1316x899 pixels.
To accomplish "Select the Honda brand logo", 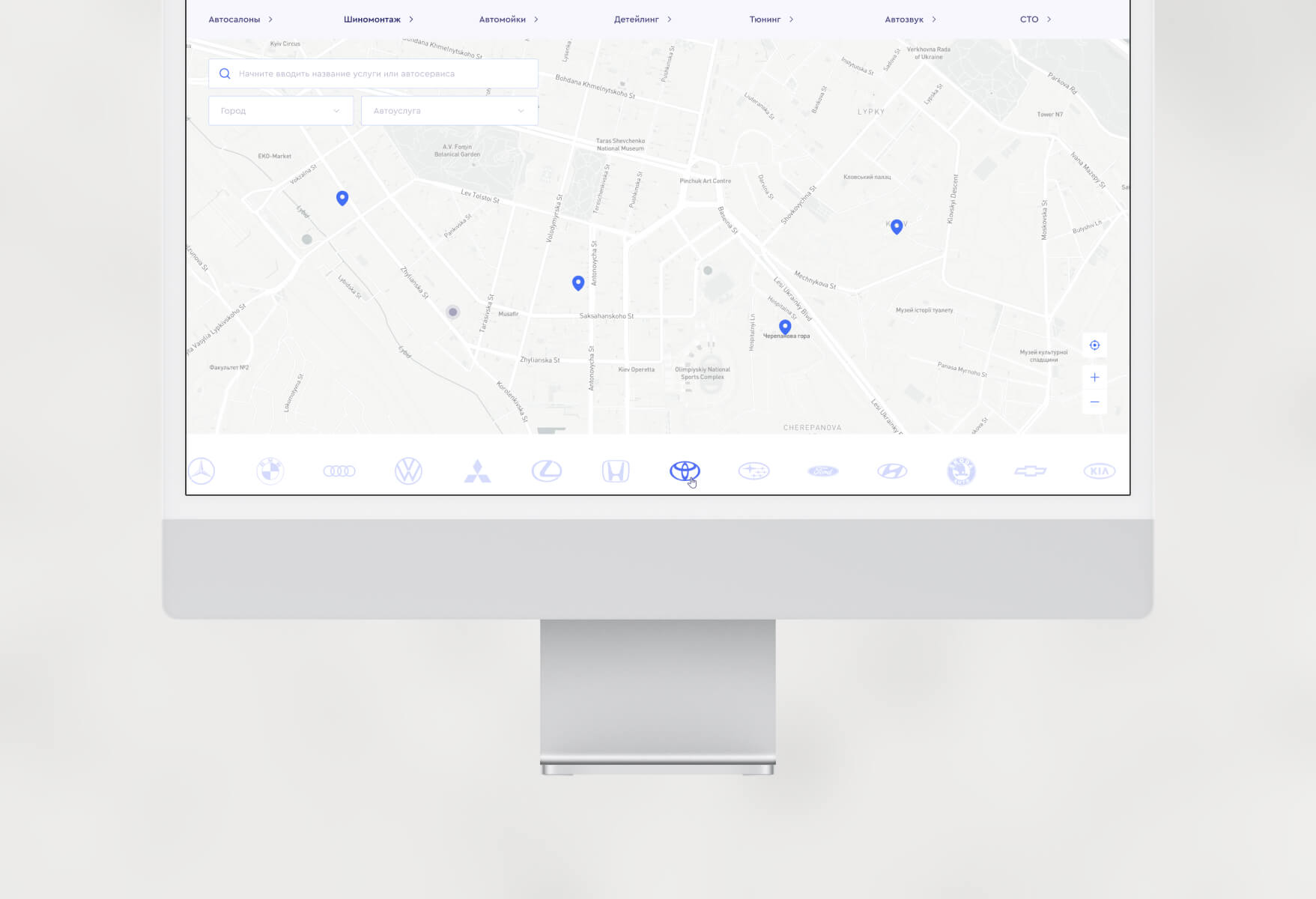I will pyautogui.click(x=615, y=470).
